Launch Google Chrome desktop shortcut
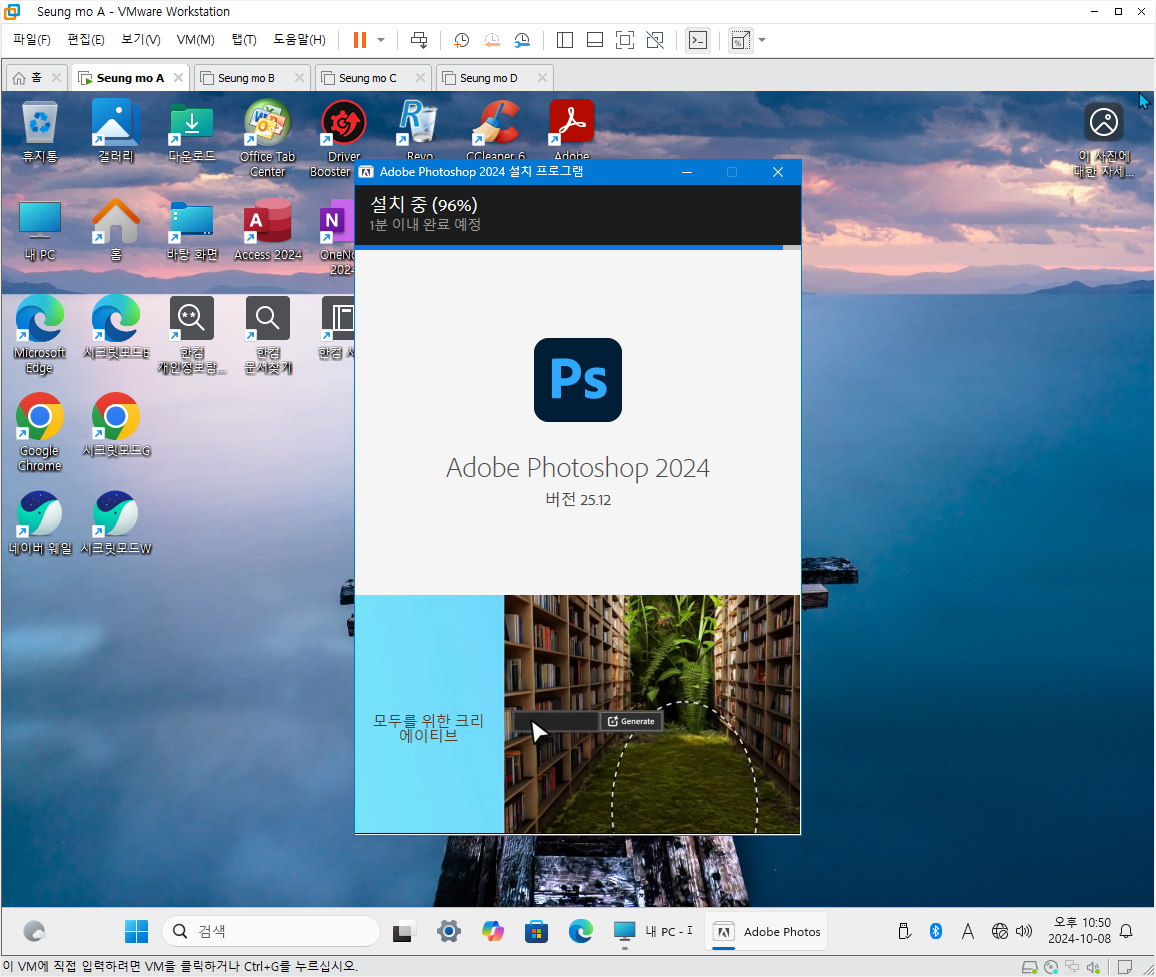This screenshot has width=1156, height=977. pyautogui.click(x=40, y=433)
